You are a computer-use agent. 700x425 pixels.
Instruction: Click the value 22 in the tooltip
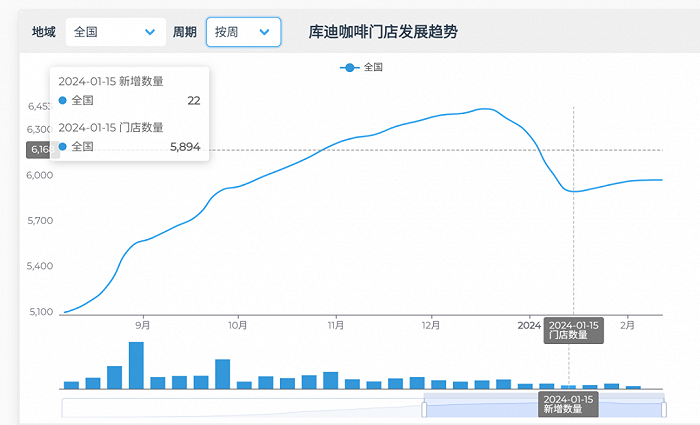pyautogui.click(x=194, y=101)
